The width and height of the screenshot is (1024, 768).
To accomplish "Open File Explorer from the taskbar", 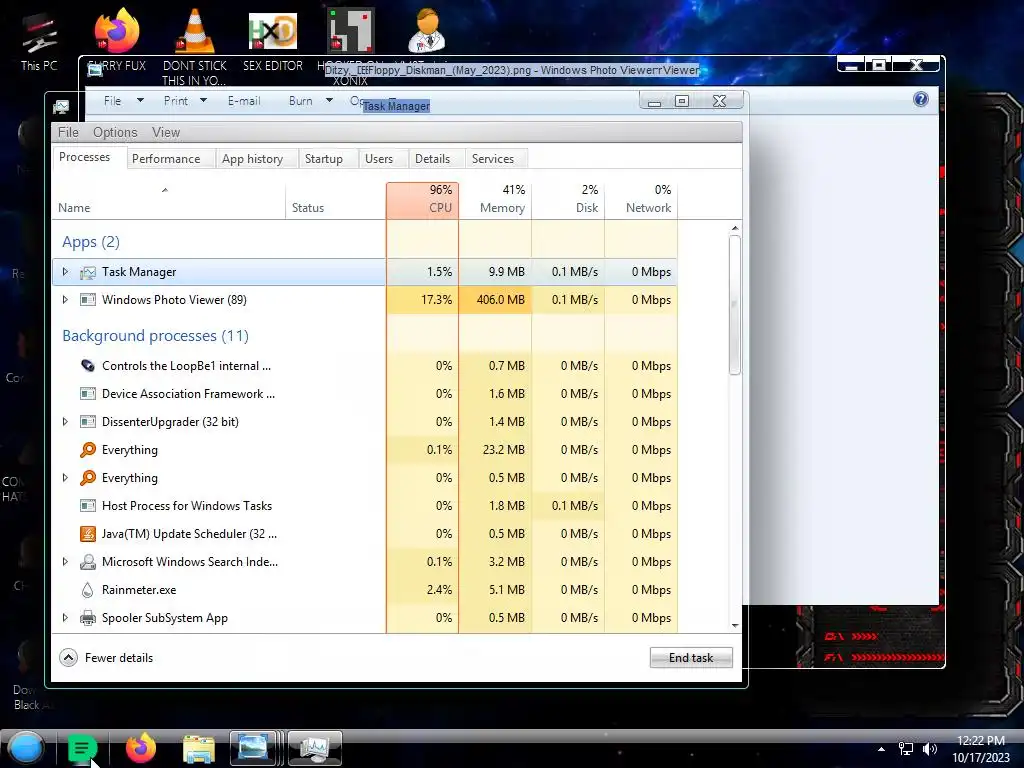I will click(x=199, y=749).
